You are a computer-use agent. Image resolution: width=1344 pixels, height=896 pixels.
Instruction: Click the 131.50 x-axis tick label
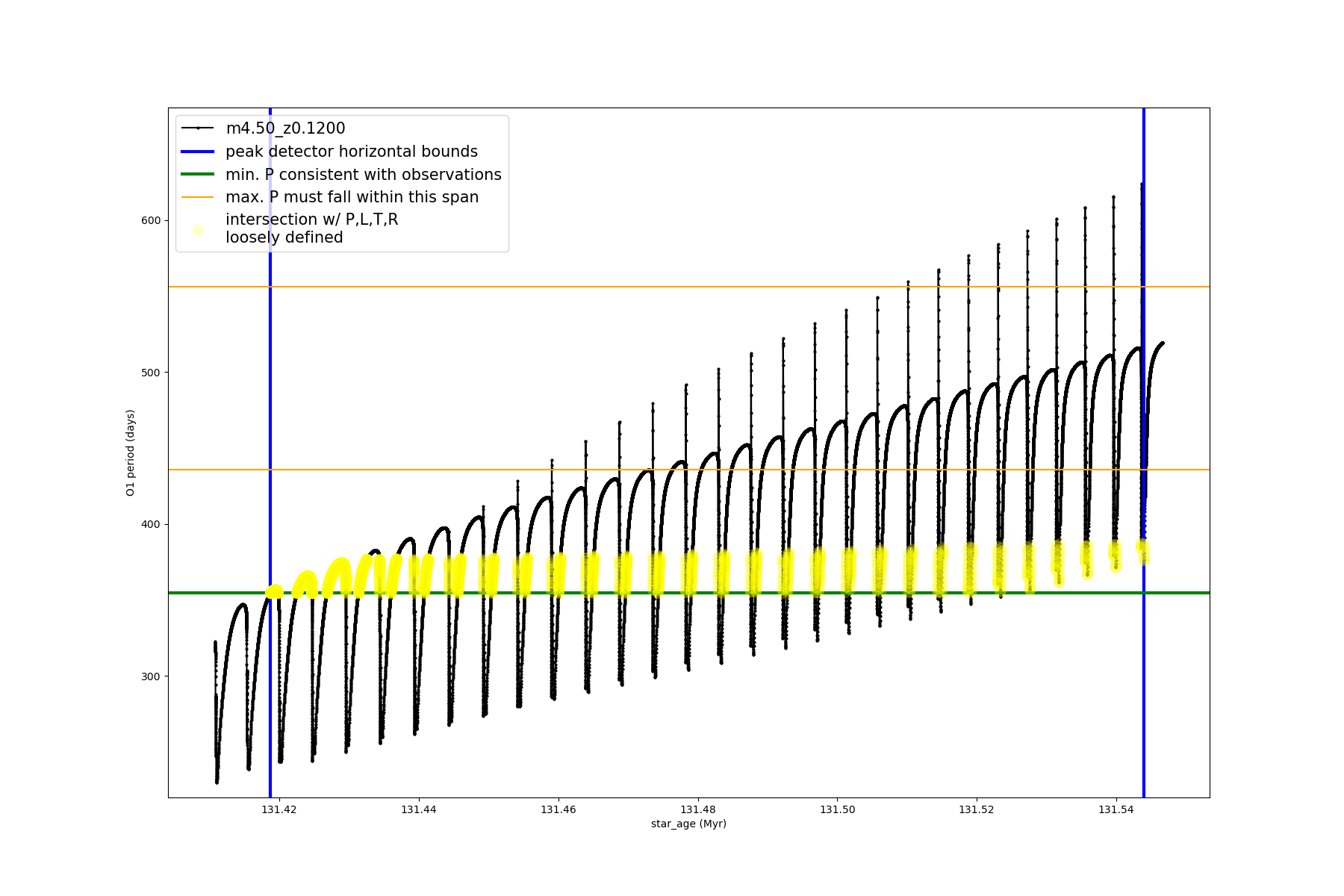click(837, 809)
